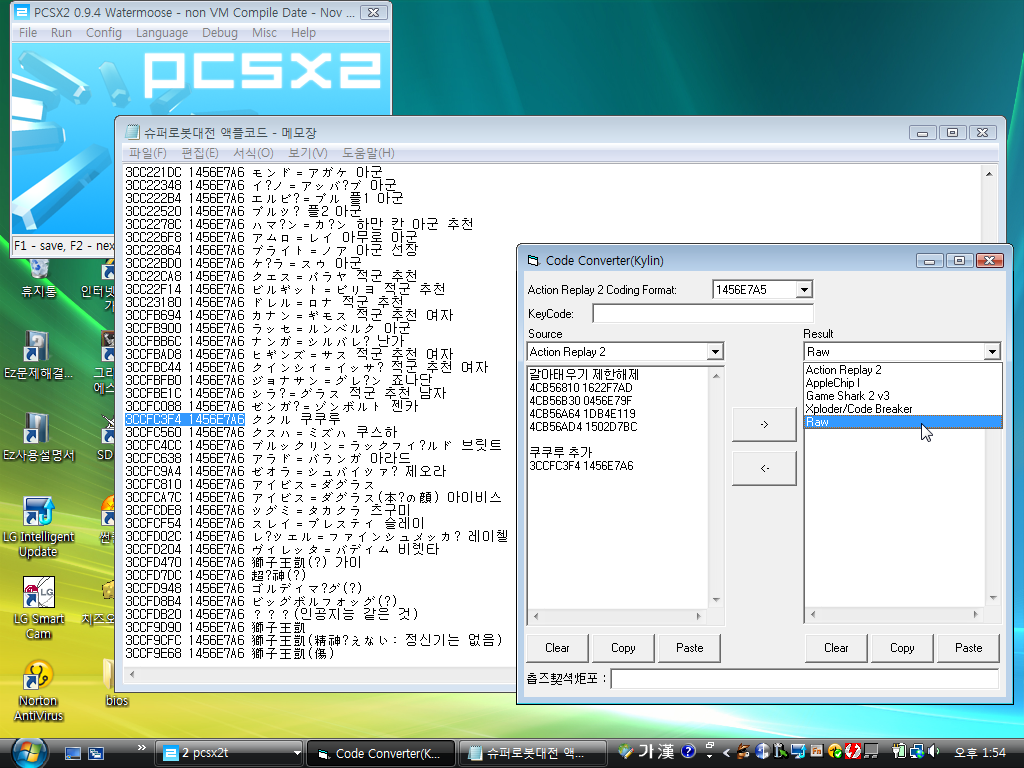Viewport: 1024px width, 768px height.
Task: Click the KeyCode input field
Action: 703,313
